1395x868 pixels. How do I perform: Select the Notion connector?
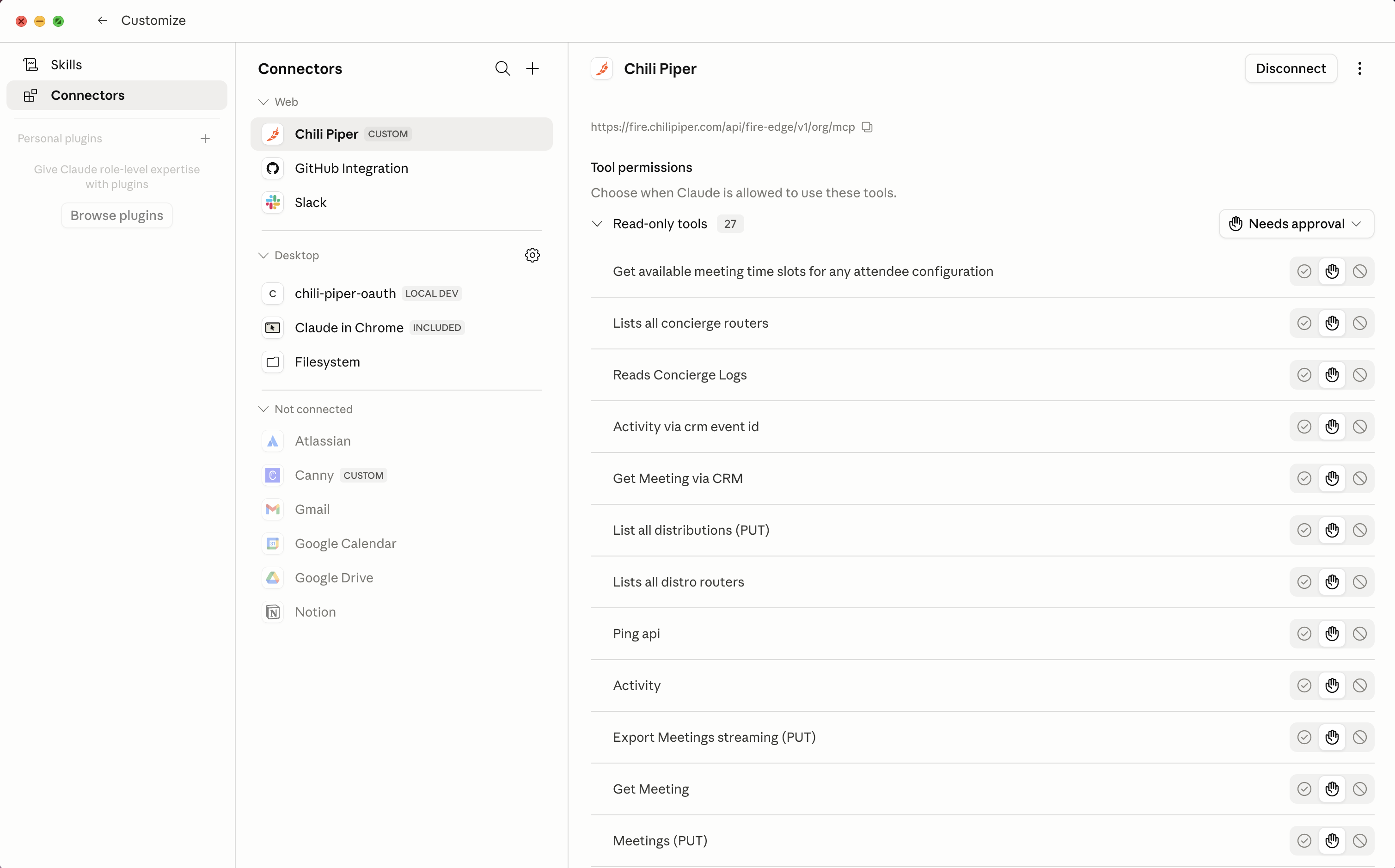click(x=401, y=612)
